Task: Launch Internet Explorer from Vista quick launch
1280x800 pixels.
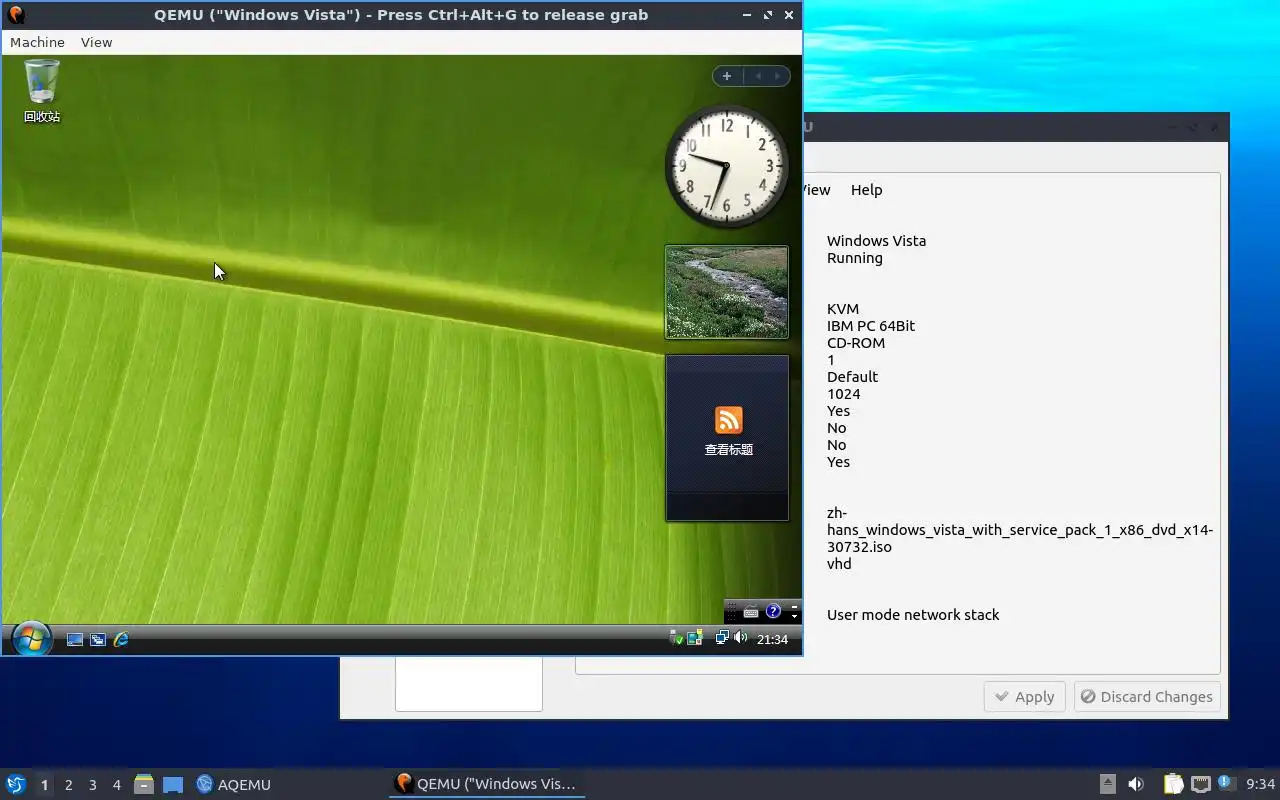Action: [x=121, y=639]
